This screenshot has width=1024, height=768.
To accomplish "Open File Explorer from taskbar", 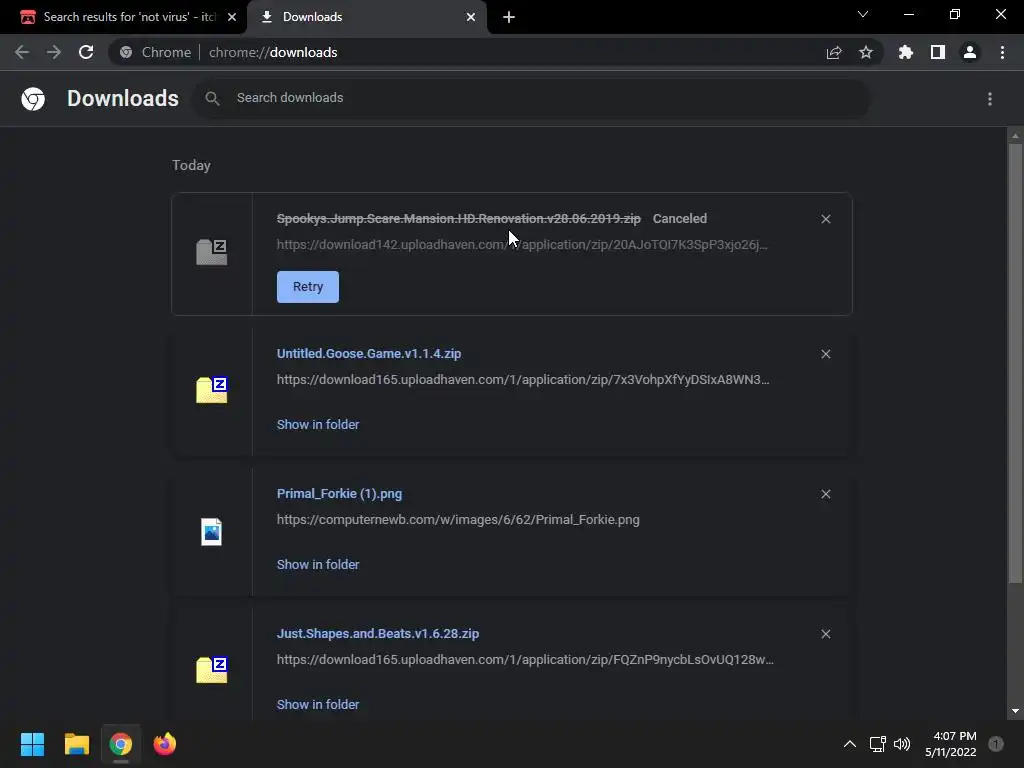I will [76, 744].
